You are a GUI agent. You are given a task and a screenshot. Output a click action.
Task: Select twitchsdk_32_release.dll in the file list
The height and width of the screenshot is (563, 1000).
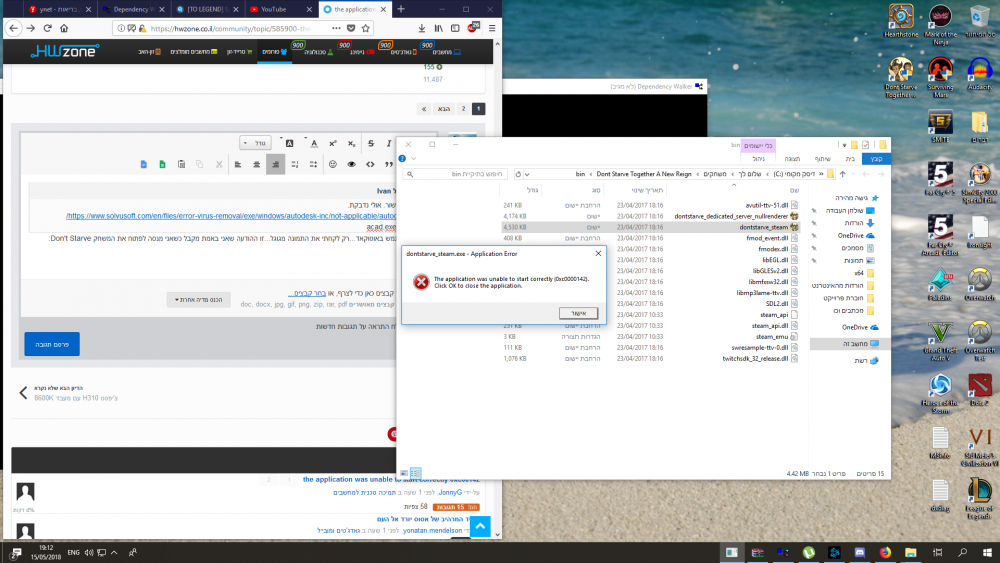click(651, 358)
